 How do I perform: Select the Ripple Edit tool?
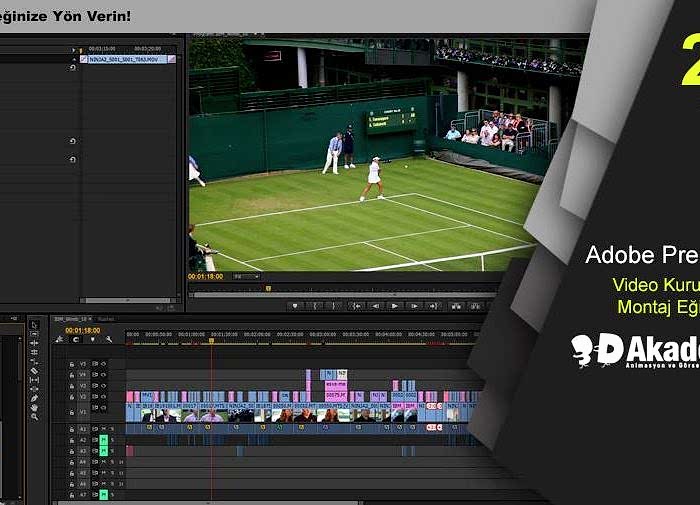(34, 343)
